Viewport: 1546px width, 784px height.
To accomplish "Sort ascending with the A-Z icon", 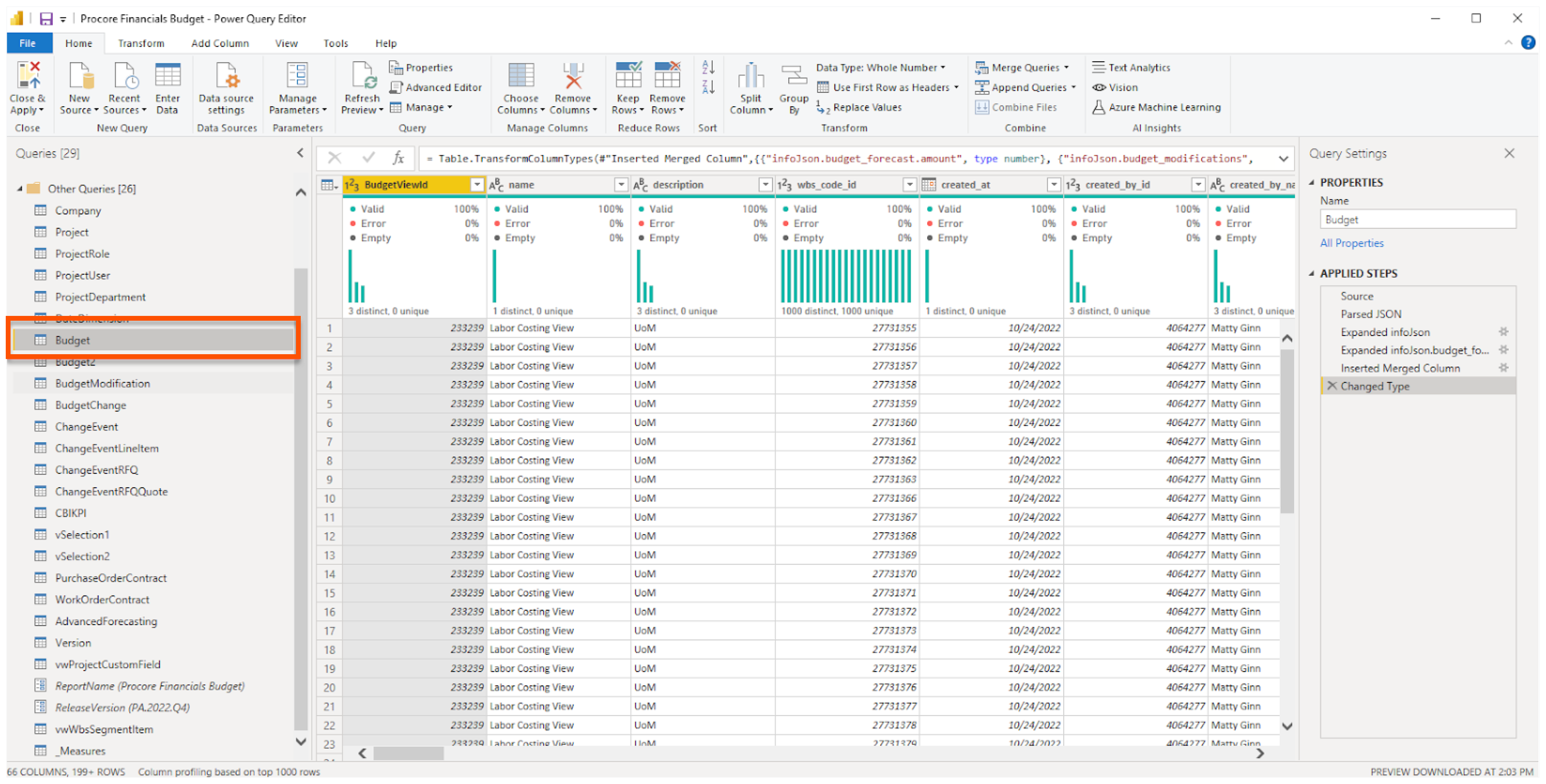I will coord(708,67).
